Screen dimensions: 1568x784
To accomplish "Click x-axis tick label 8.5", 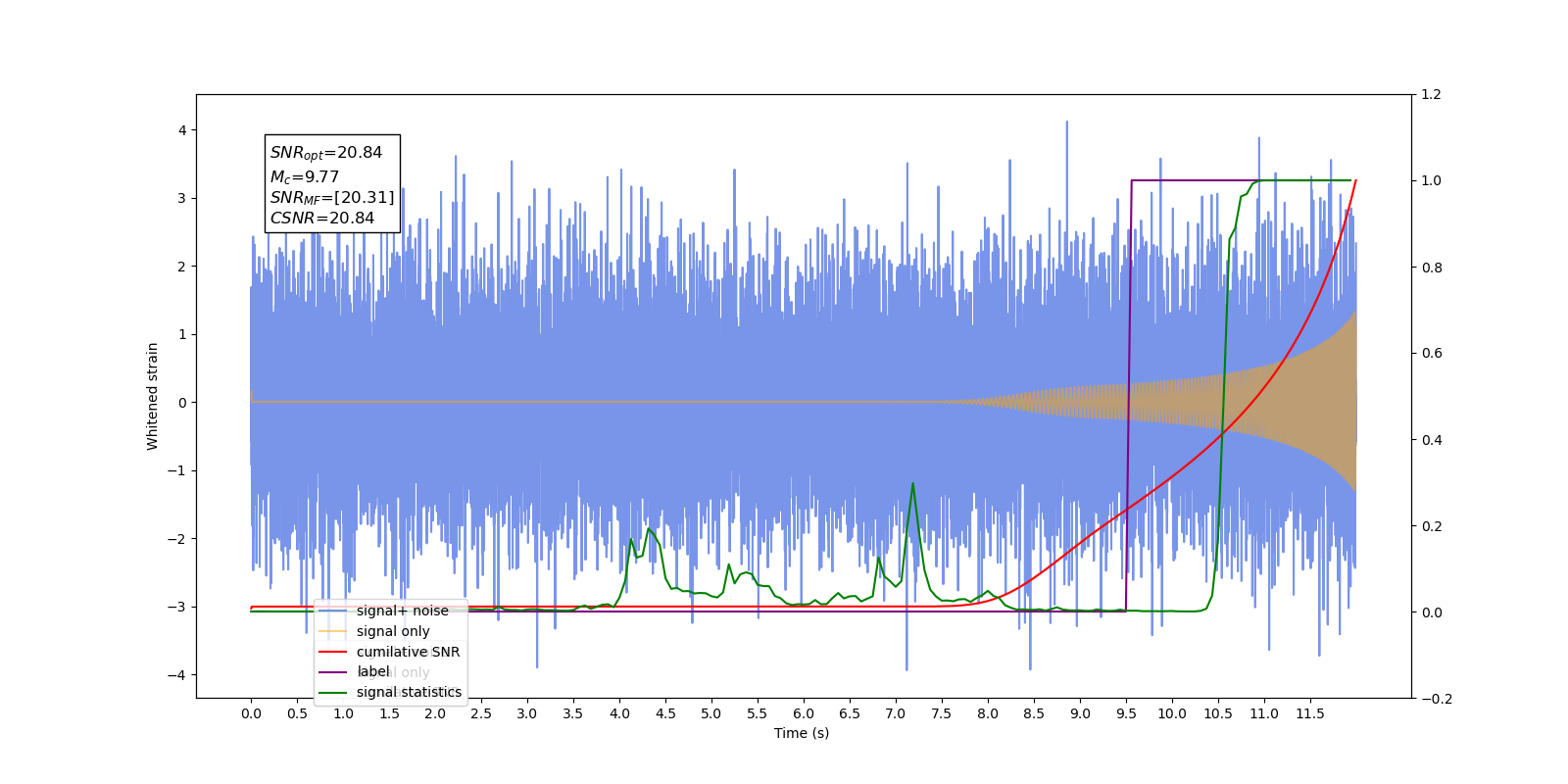I will pos(1034,713).
